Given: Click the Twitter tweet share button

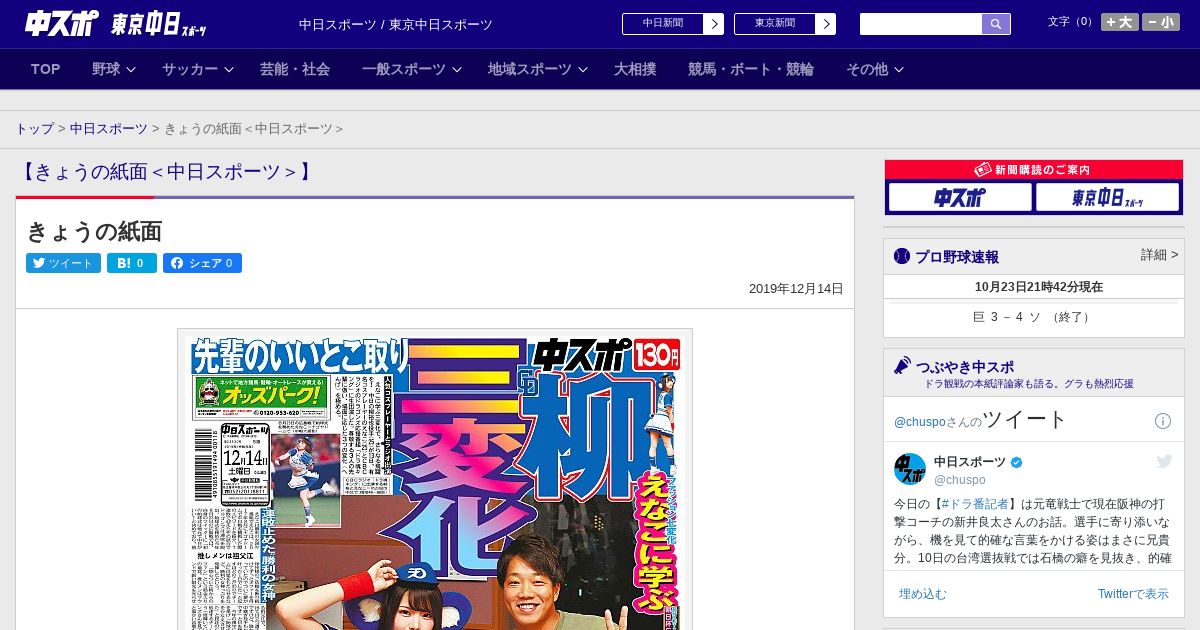Looking at the screenshot, I should point(63,263).
